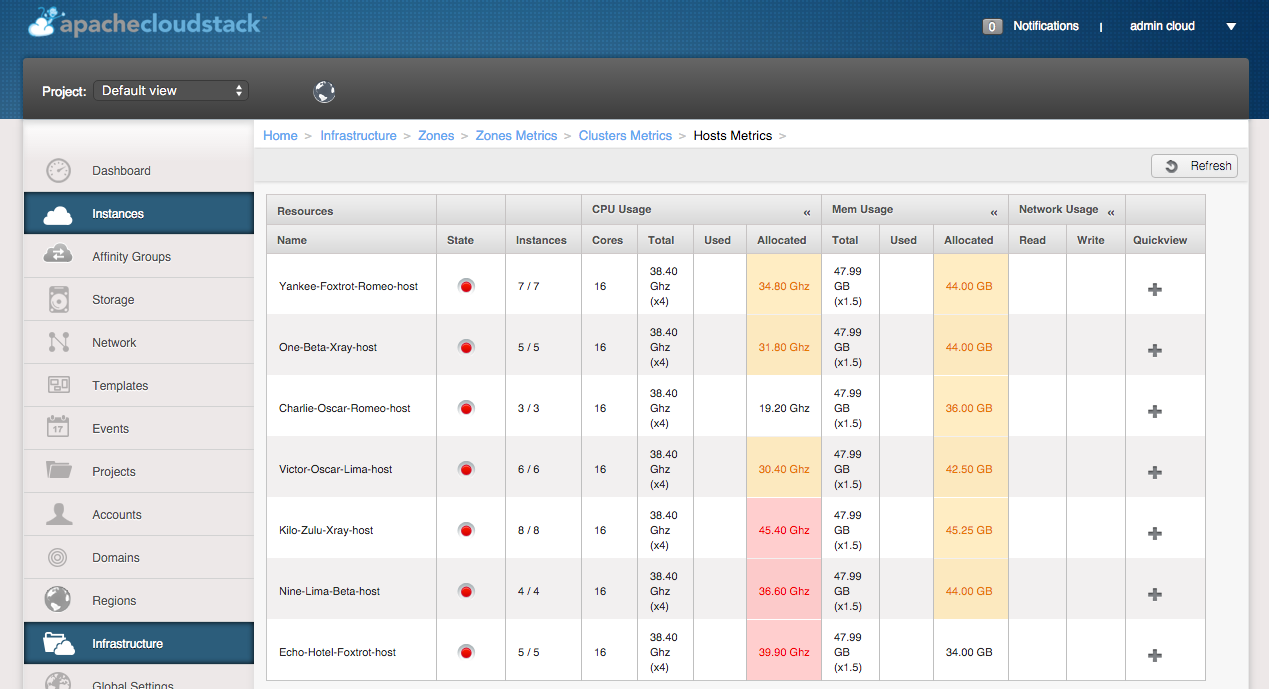Open quickview plus for Kilo-Zulu-Xray-host
Image resolution: width=1269 pixels, height=689 pixels.
click(x=1155, y=533)
